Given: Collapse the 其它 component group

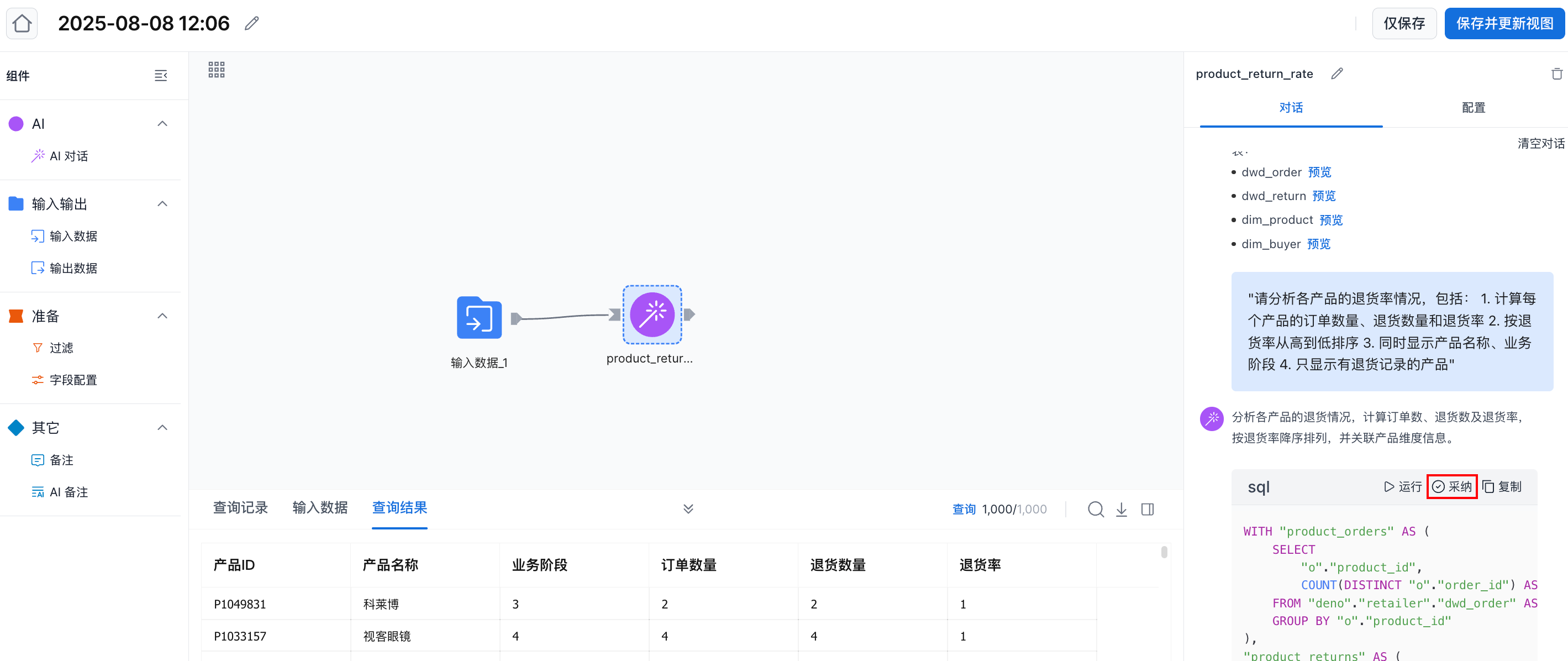Looking at the screenshot, I should [x=162, y=427].
